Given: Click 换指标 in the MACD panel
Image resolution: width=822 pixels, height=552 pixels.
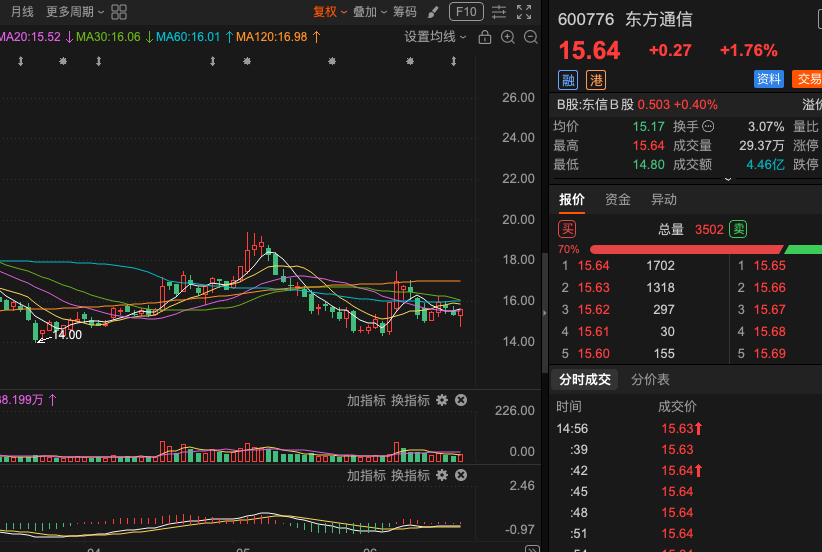Looking at the screenshot, I should pos(410,475).
